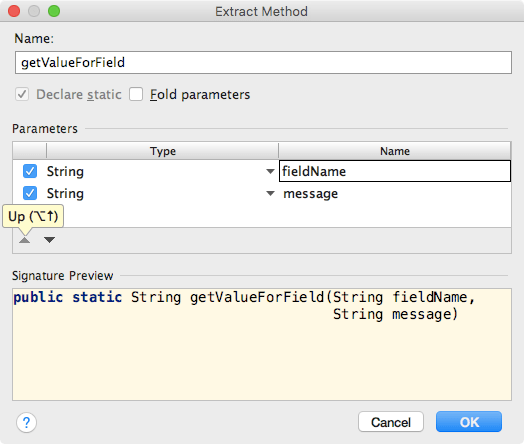The image size is (524, 444).
Task: Click the move parameter Up arrow
Action: (24, 240)
